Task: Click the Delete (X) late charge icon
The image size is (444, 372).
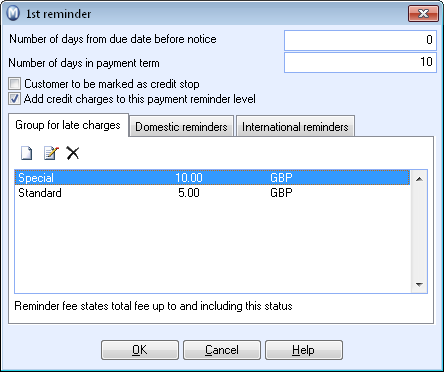Action: pos(73,153)
